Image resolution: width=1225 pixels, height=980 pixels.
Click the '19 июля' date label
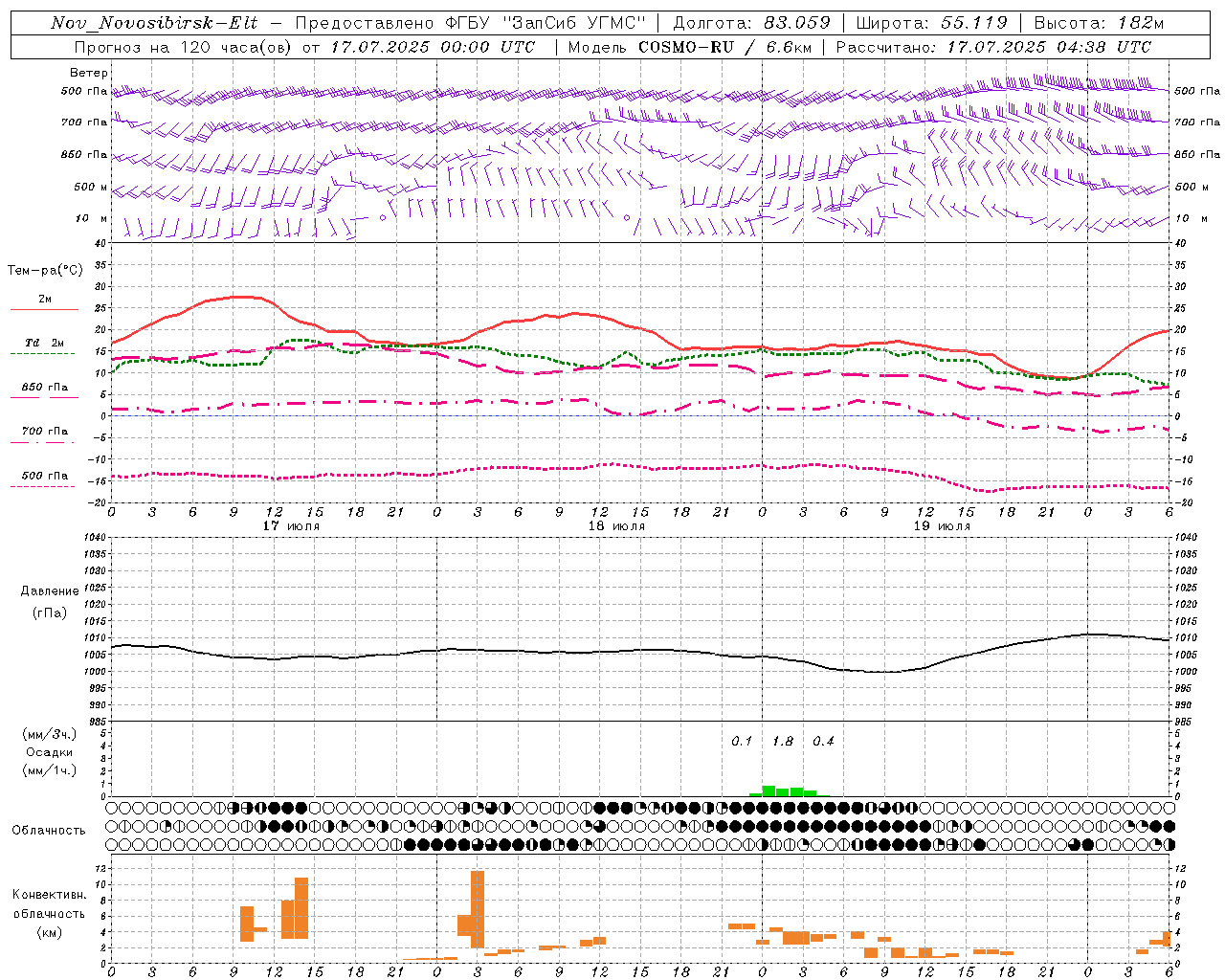[x=942, y=525]
